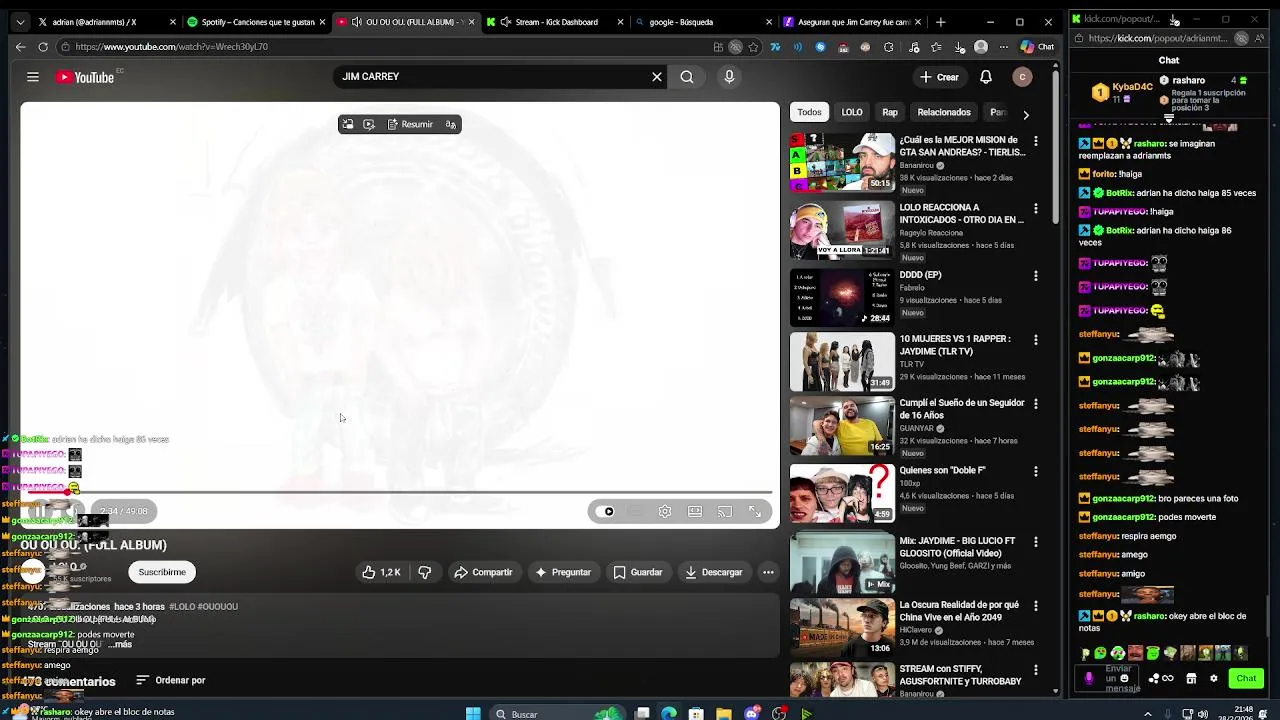Open the Mix: JAYDIME - BIG LUCIO thumbnail
The width and height of the screenshot is (1280, 720).
tap(842, 563)
